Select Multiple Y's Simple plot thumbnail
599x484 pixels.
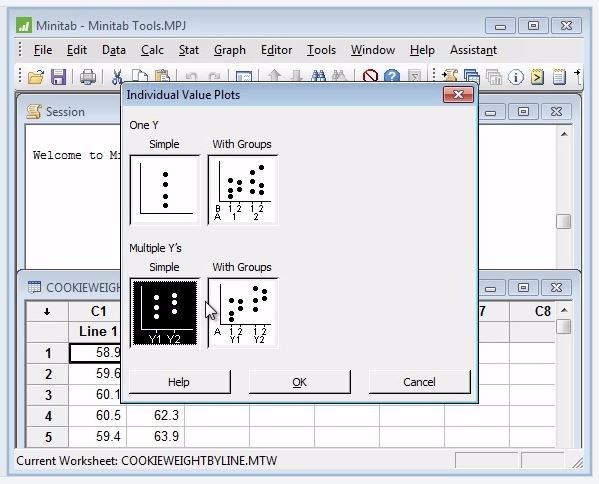(x=165, y=313)
